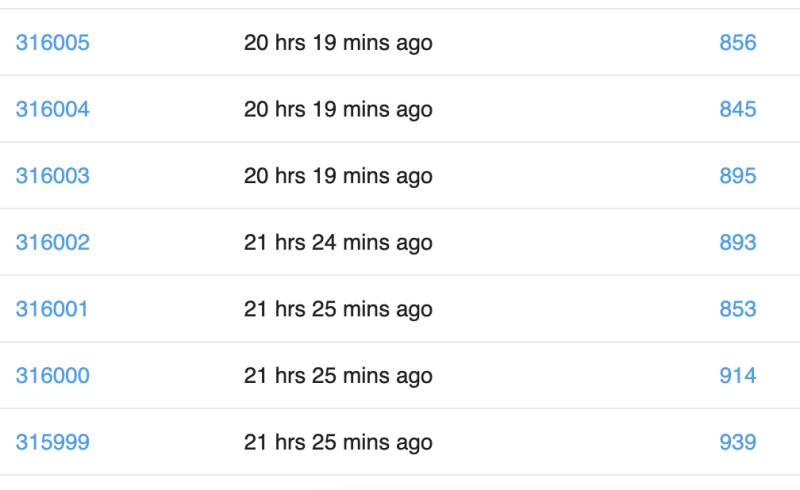Click the 893 count link
This screenshot has width=800, height=490.
click(738, 242)
